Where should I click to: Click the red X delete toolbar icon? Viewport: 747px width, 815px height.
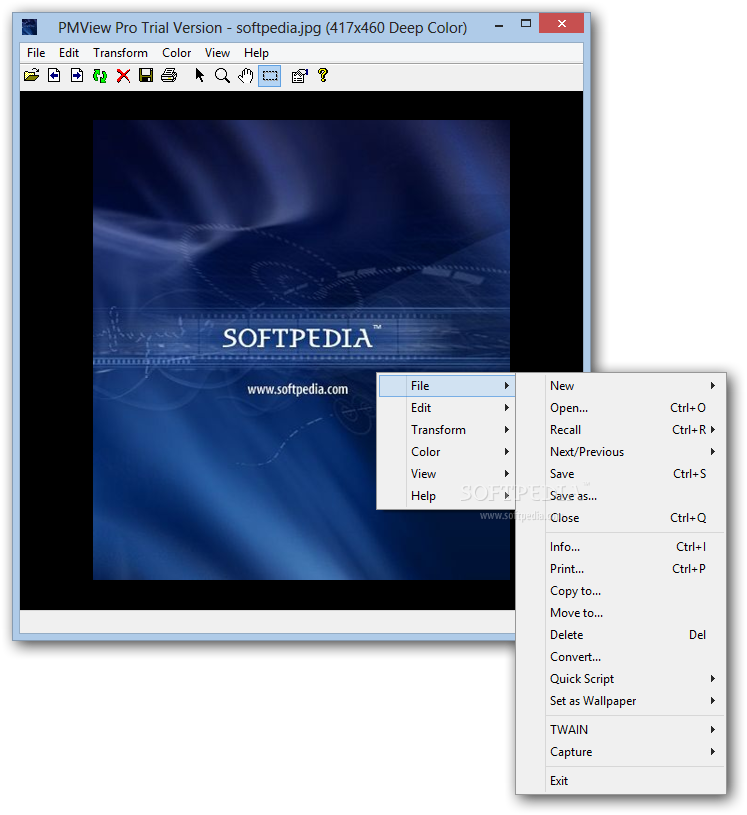click(123, 76)
